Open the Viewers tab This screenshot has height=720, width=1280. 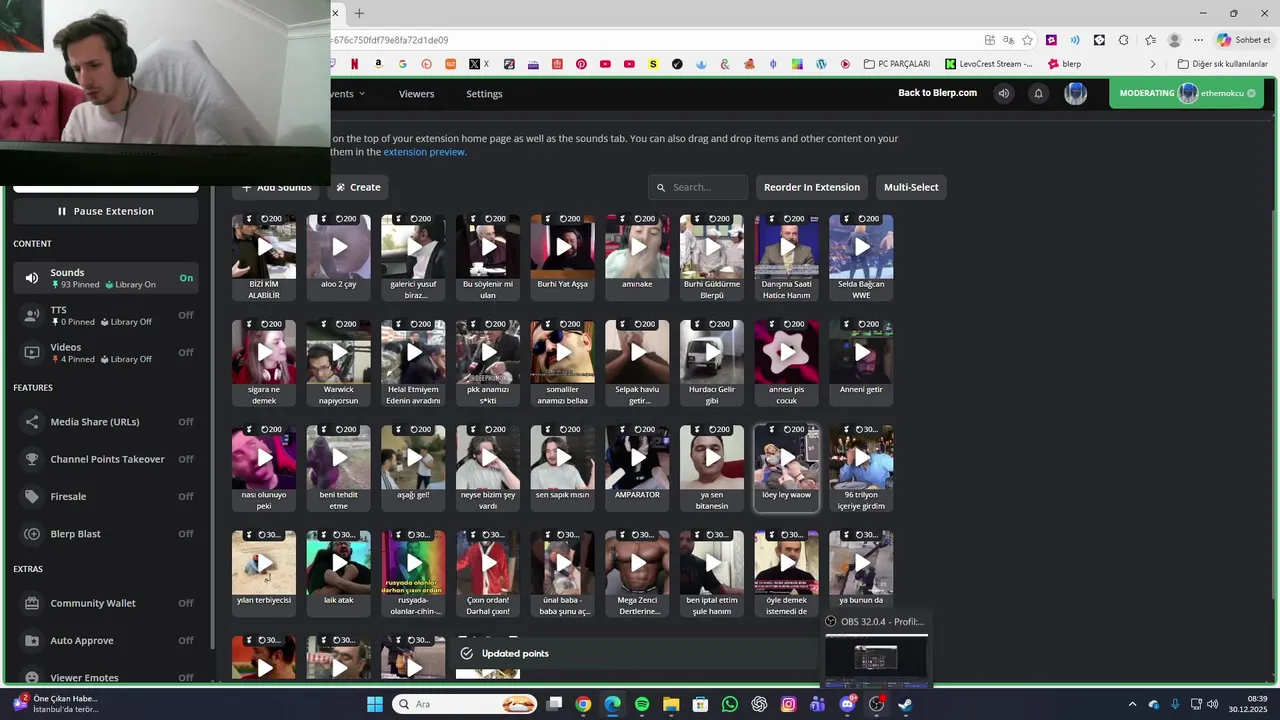[416, 94]
